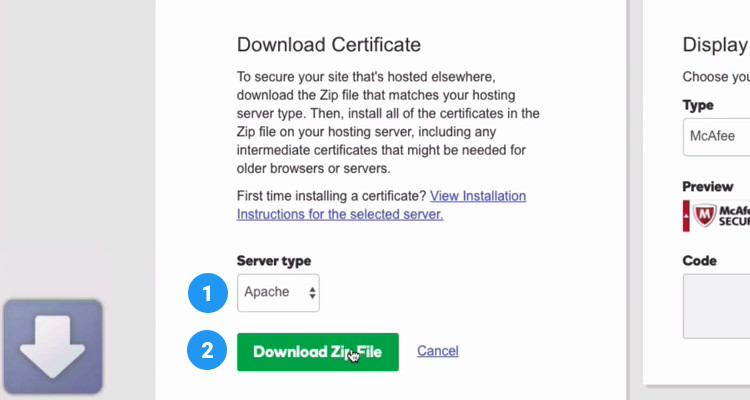Click the up-down arrows on Apache selector

[x=313, y=293]
